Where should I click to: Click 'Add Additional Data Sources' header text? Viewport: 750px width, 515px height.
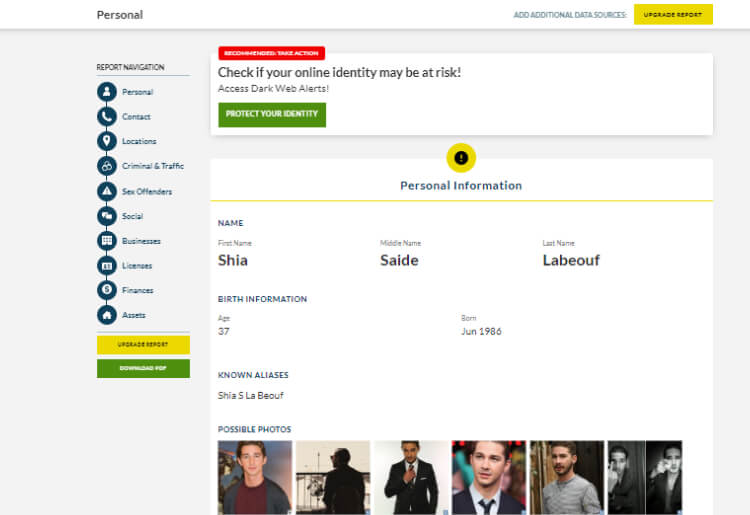coord(570,15)
